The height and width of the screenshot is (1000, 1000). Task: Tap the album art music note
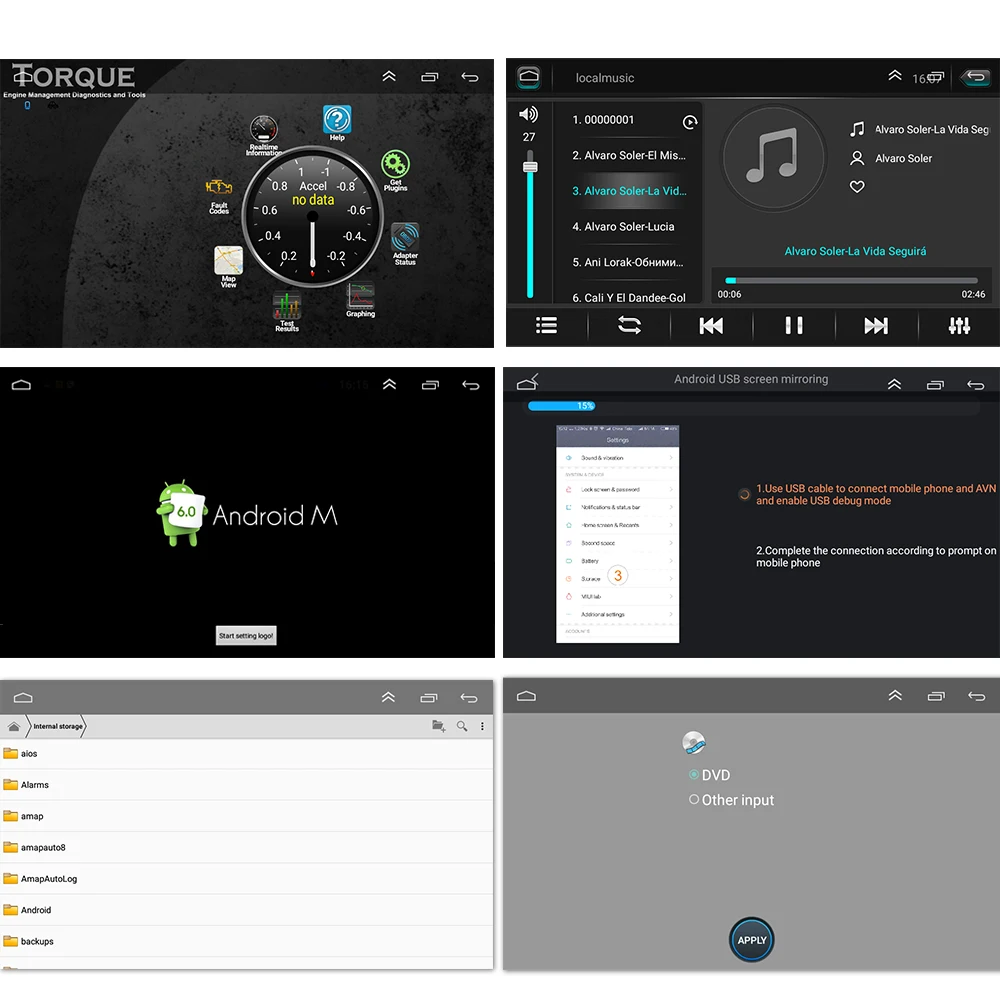(x=774, y=157)
